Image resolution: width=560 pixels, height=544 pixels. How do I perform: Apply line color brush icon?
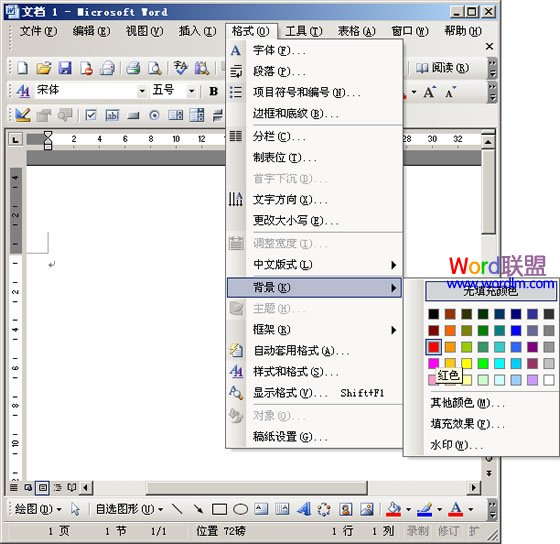(424, 509)
